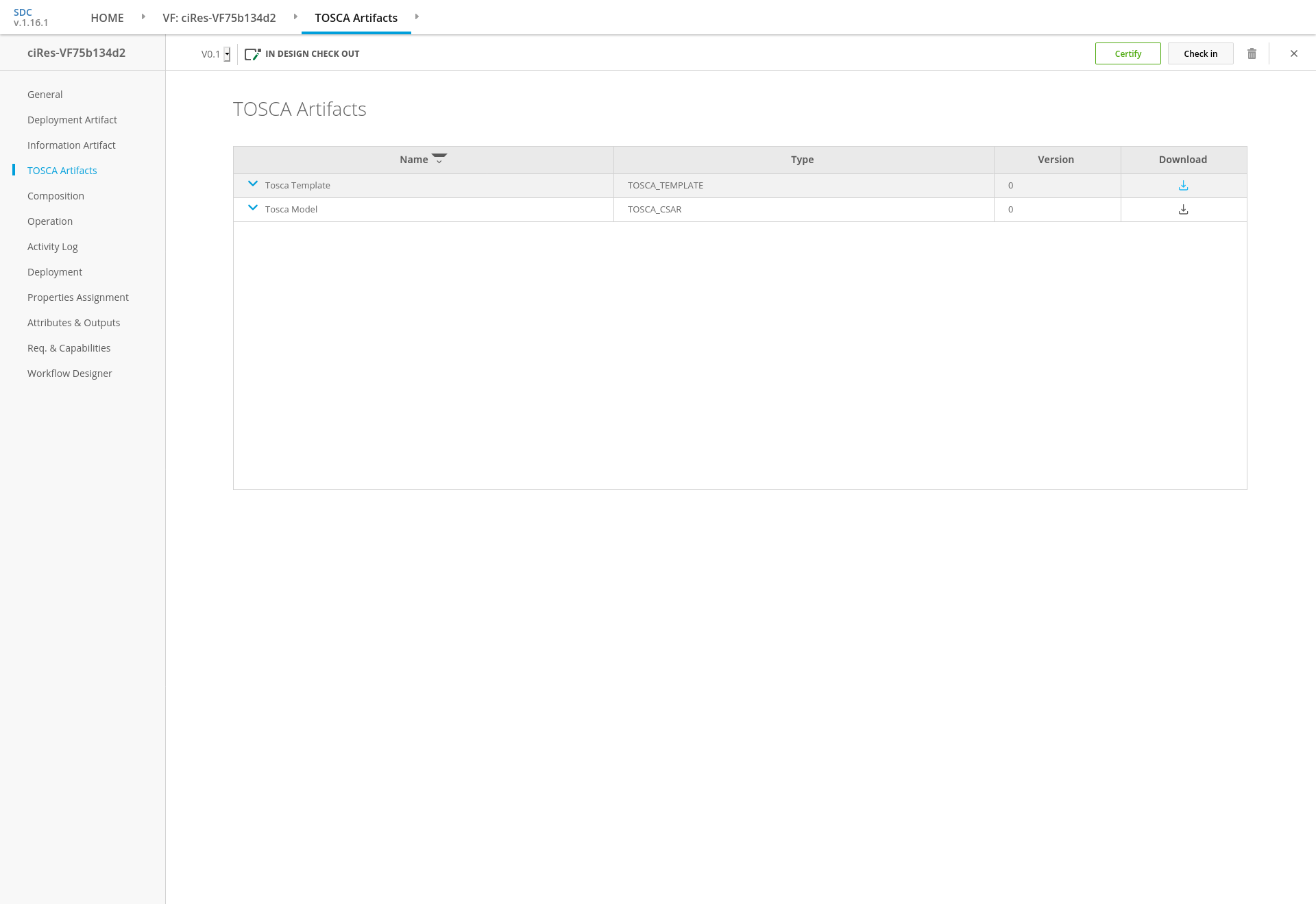Open the V0.1 version dropdown
This screenshot has height=904, width=1316.
227,54
